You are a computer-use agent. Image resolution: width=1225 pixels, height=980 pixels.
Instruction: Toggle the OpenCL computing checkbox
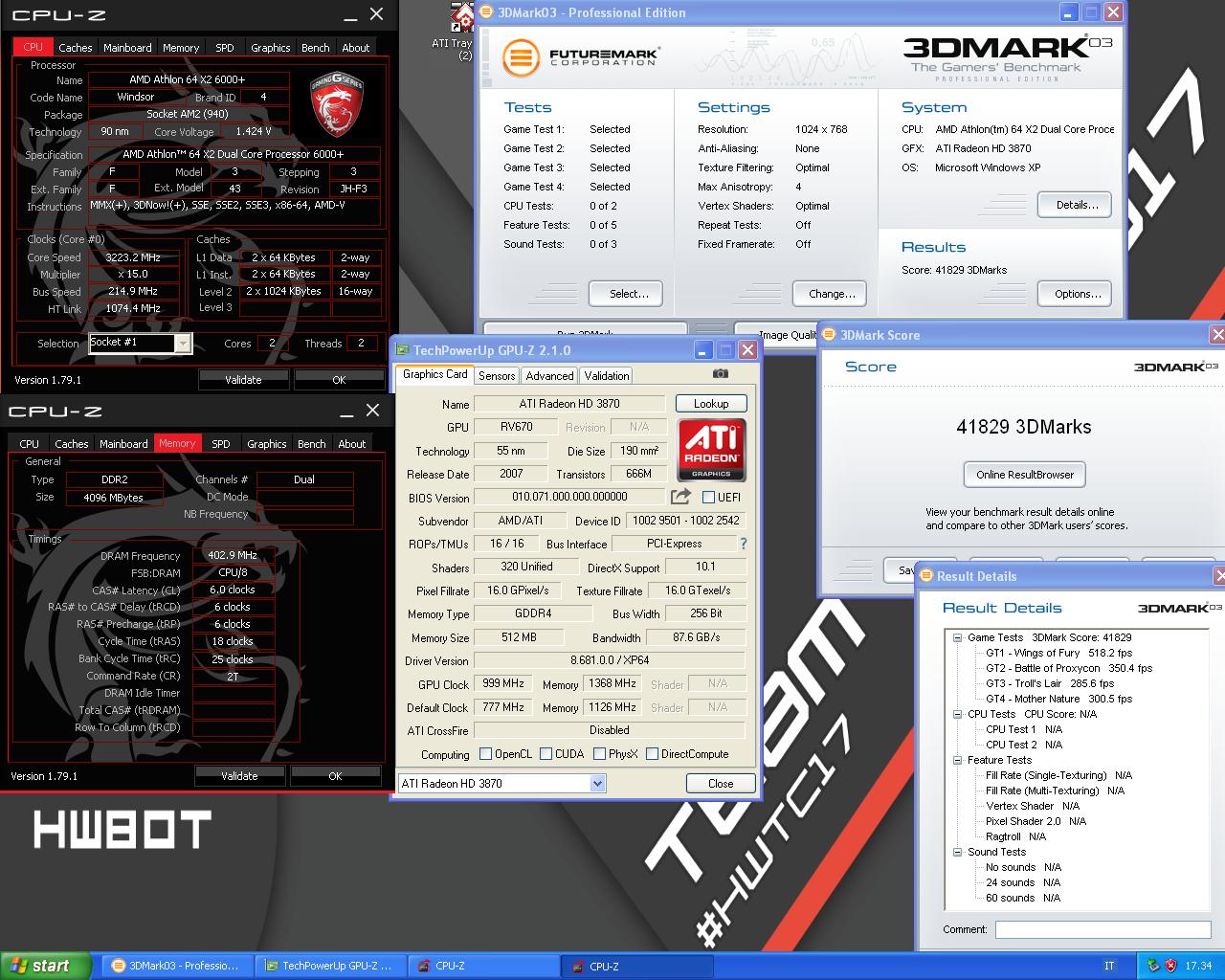[485, 754]
